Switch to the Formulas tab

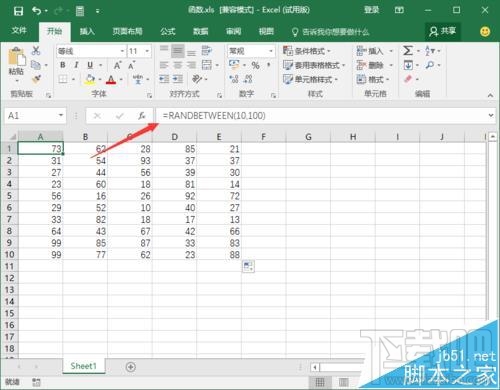coord(168,32)
